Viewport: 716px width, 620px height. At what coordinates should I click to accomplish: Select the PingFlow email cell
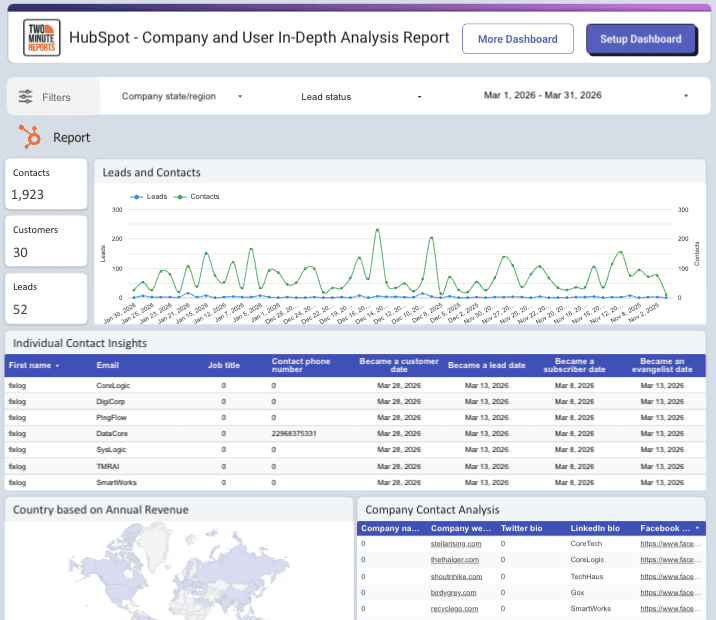[111, 418]
